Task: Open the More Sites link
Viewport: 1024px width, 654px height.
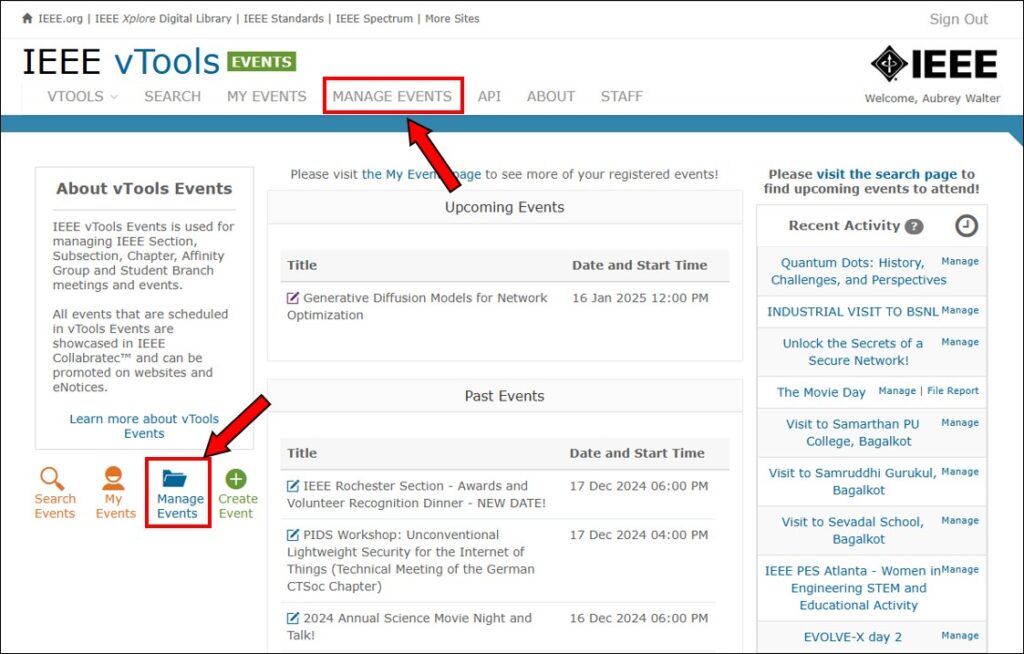Action: click(452, 19)
